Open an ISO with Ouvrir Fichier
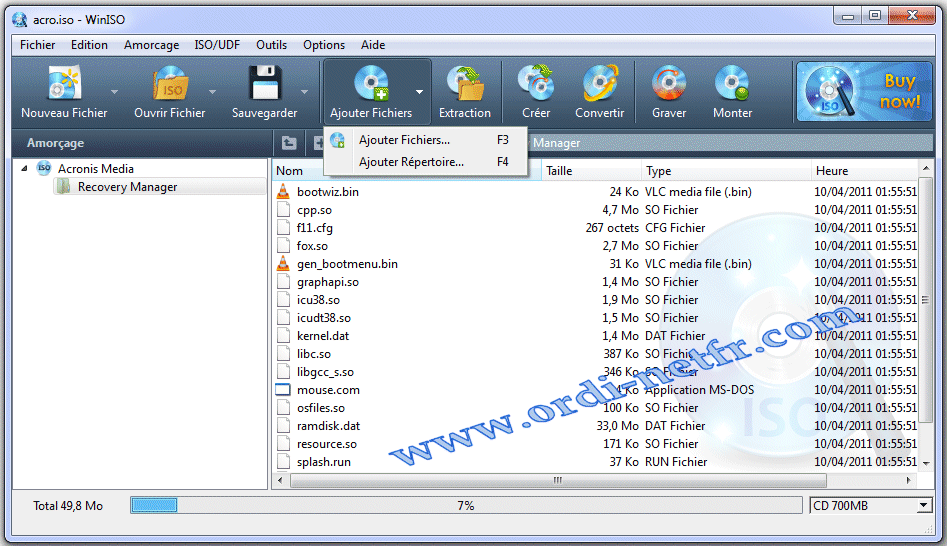947x546 pixels. [170, 83]
